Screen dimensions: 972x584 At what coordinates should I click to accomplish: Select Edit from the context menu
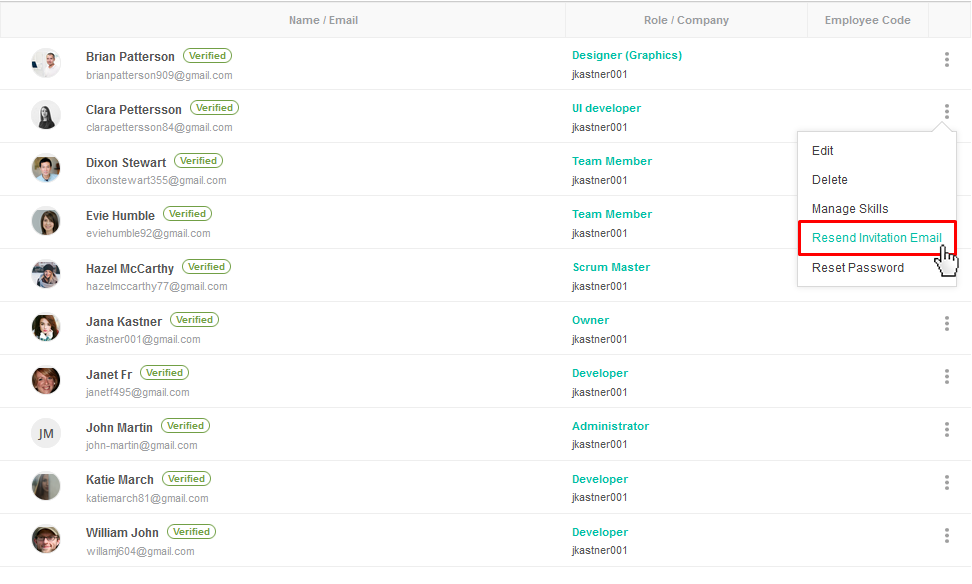[x=823, y=151]
